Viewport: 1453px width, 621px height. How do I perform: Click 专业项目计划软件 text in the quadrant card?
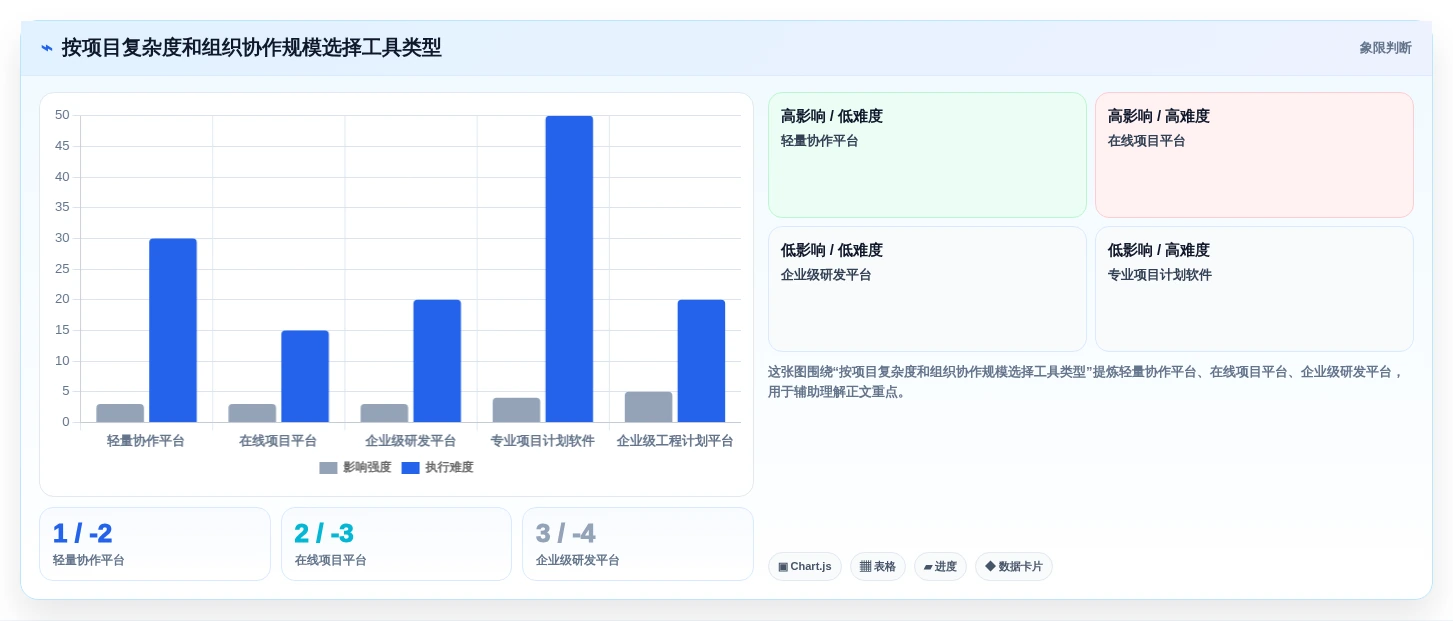pos(1160,275)
